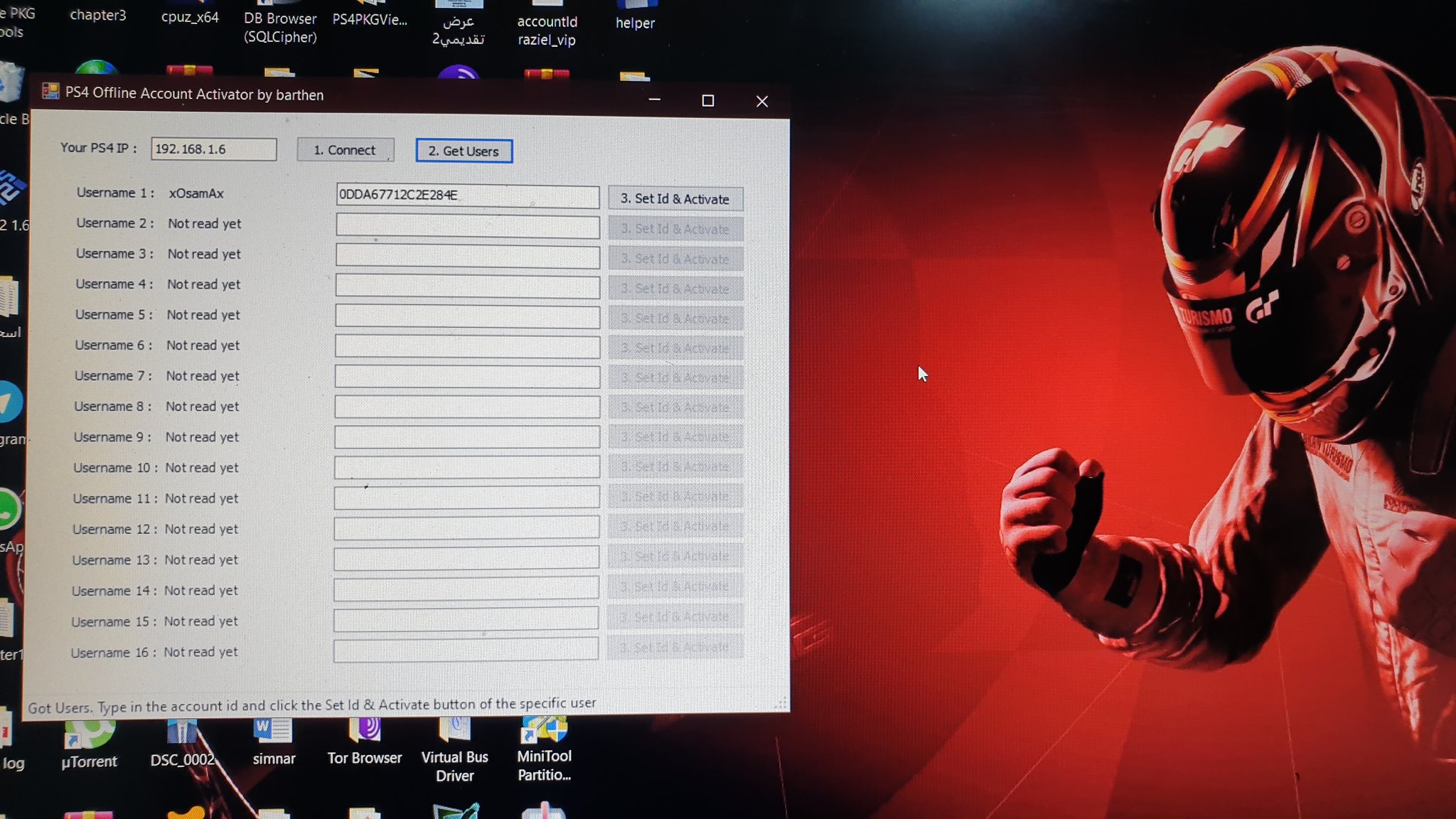1456x819 pixels.
Task: Select the DSC_0002 desktop file icon
Action: (x=182, y=744)
